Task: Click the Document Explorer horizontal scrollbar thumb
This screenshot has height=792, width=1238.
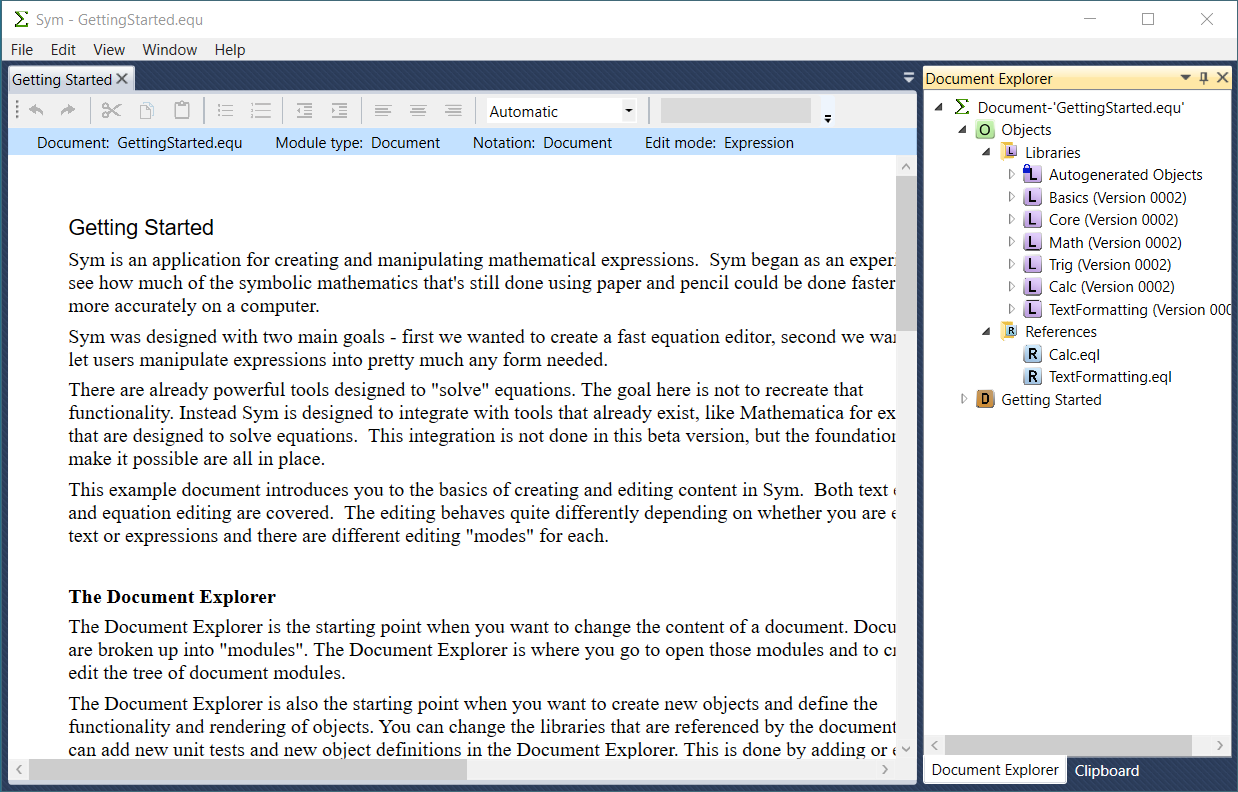Action: (x=1068, y=745)
